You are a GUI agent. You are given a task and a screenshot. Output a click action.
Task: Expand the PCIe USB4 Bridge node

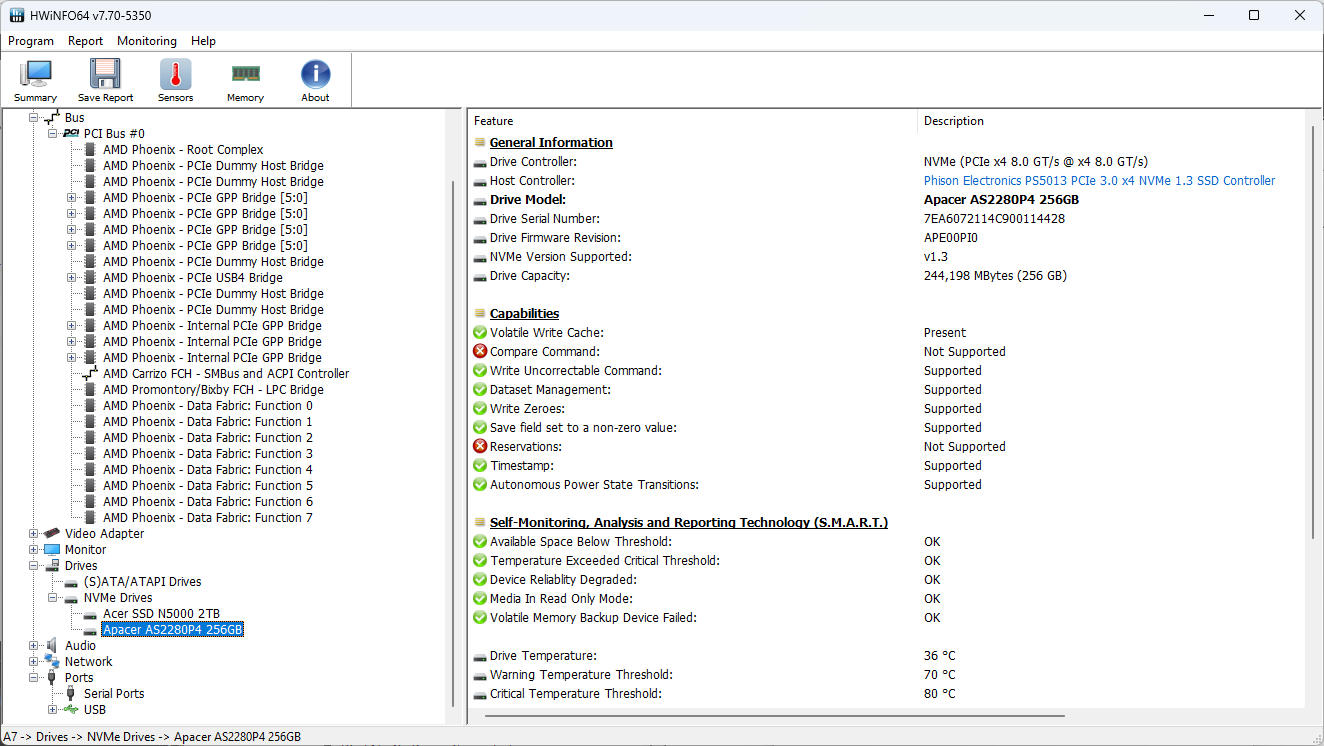[72, 278]
